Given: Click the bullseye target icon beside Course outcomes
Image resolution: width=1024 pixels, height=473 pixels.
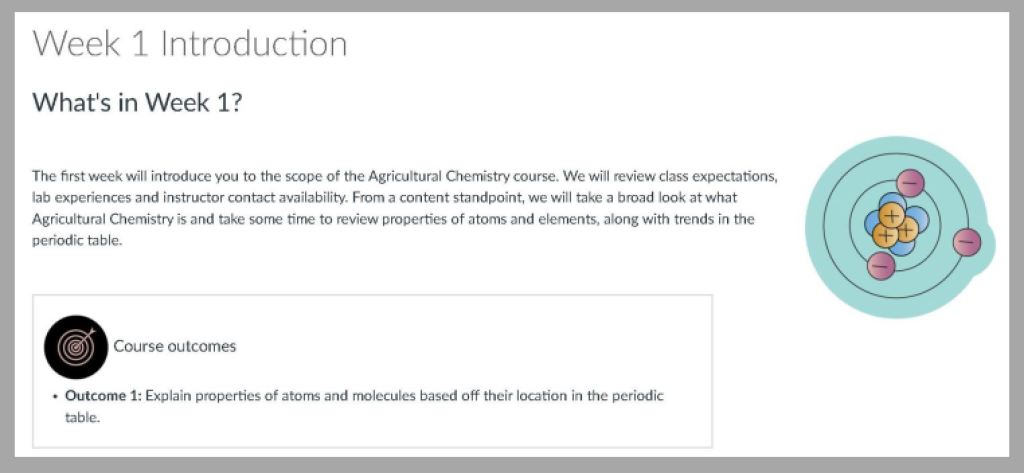Looking at the screenshot, I should (x=75, y=346).
